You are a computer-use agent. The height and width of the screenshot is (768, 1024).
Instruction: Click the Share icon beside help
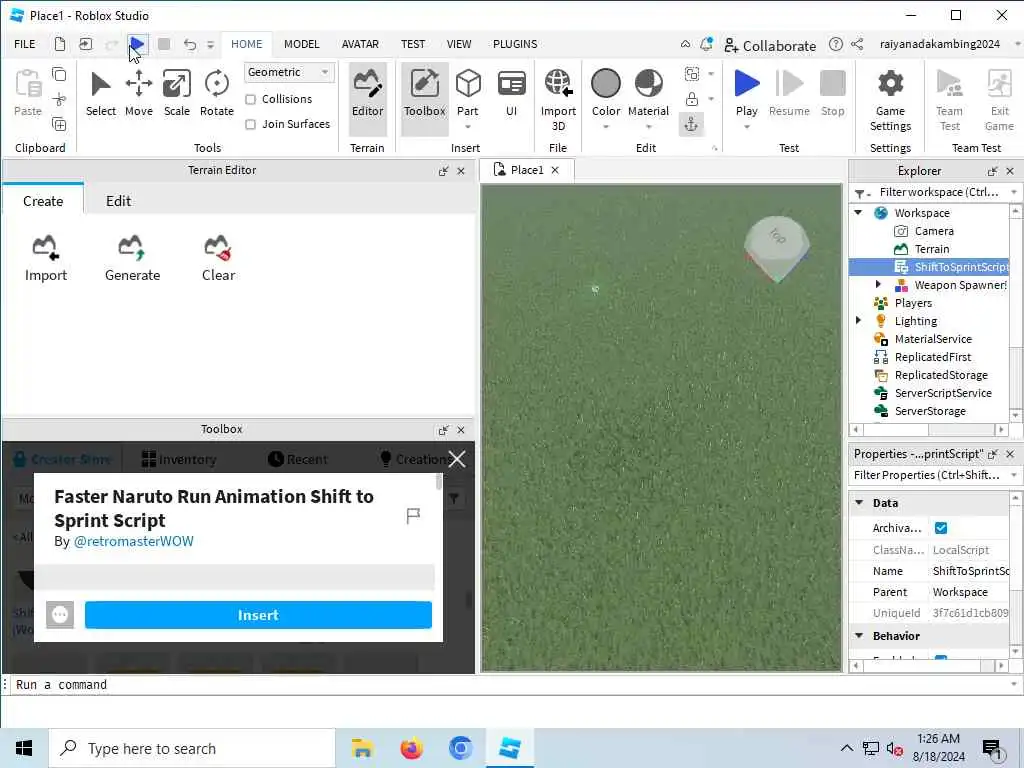[857, 44]
